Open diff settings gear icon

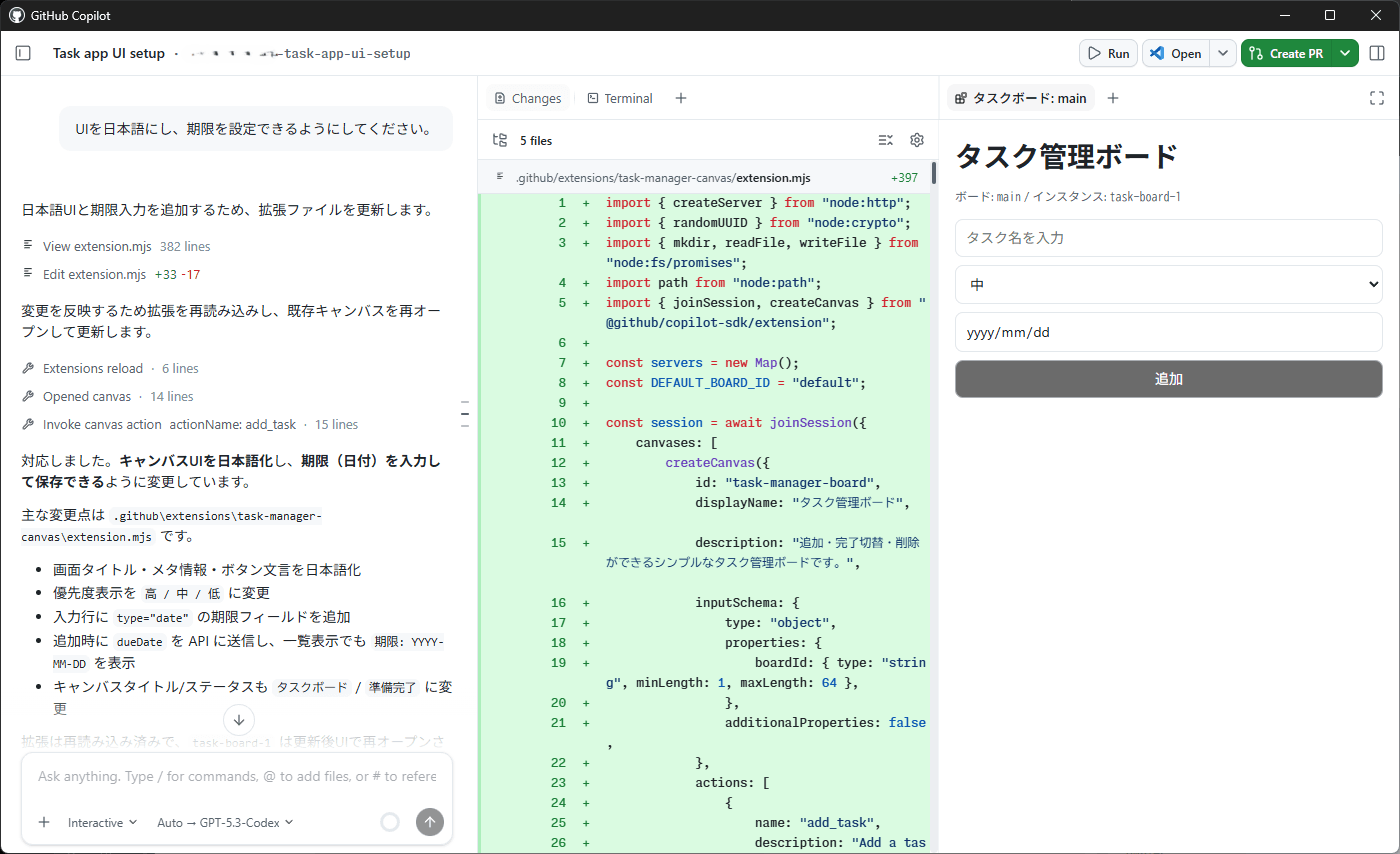pos(917,140)
